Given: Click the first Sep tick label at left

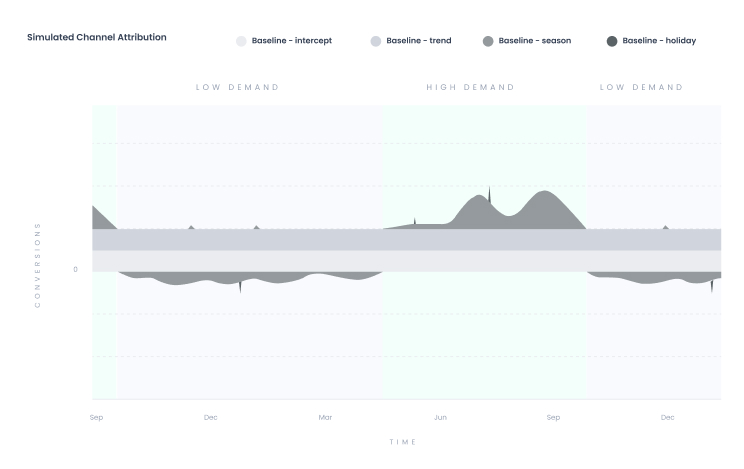Looking at the screenshot, I should point(96,417).
